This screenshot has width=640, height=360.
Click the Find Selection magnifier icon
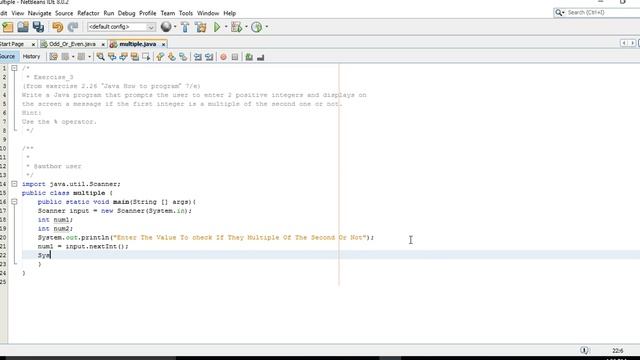coord(100,57)
